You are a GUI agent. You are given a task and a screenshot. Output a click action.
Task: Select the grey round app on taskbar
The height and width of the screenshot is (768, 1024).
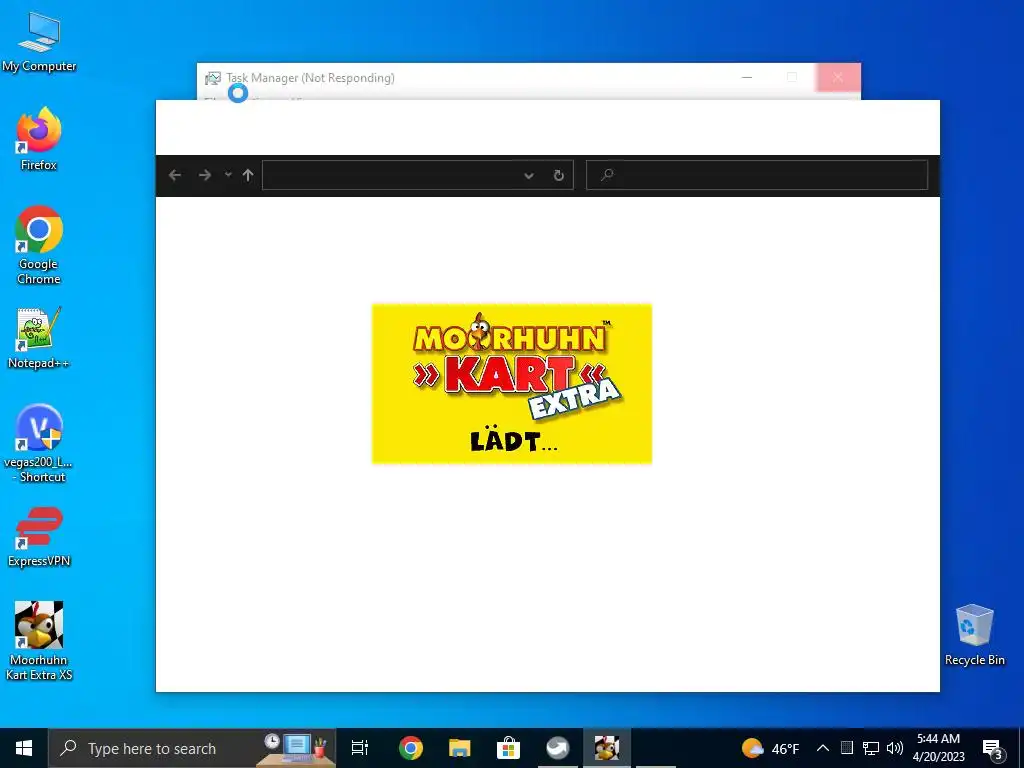click(558, 748)
